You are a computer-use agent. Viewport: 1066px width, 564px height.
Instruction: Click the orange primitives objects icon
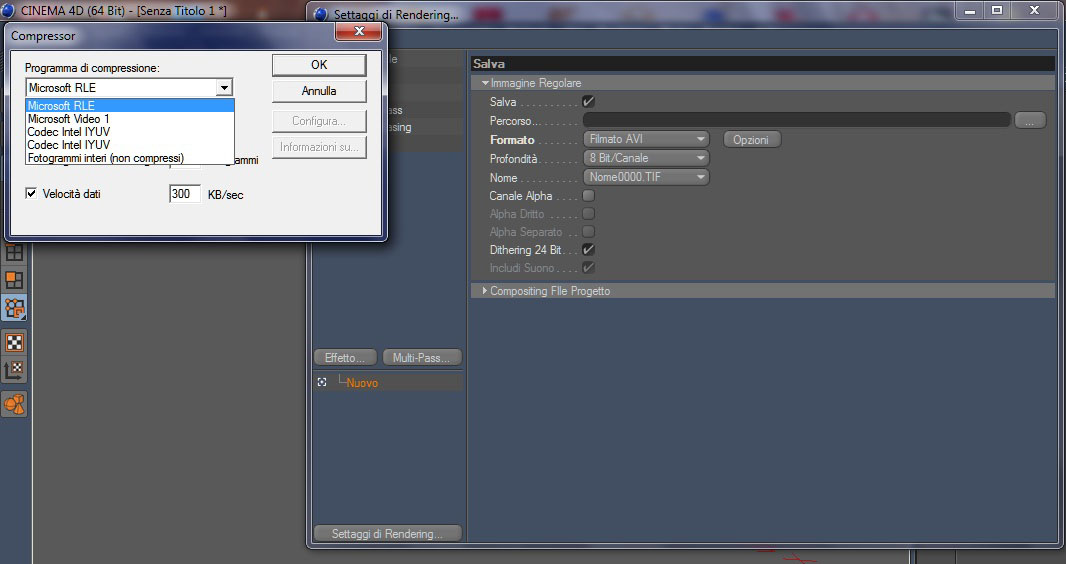click(14, 404)
